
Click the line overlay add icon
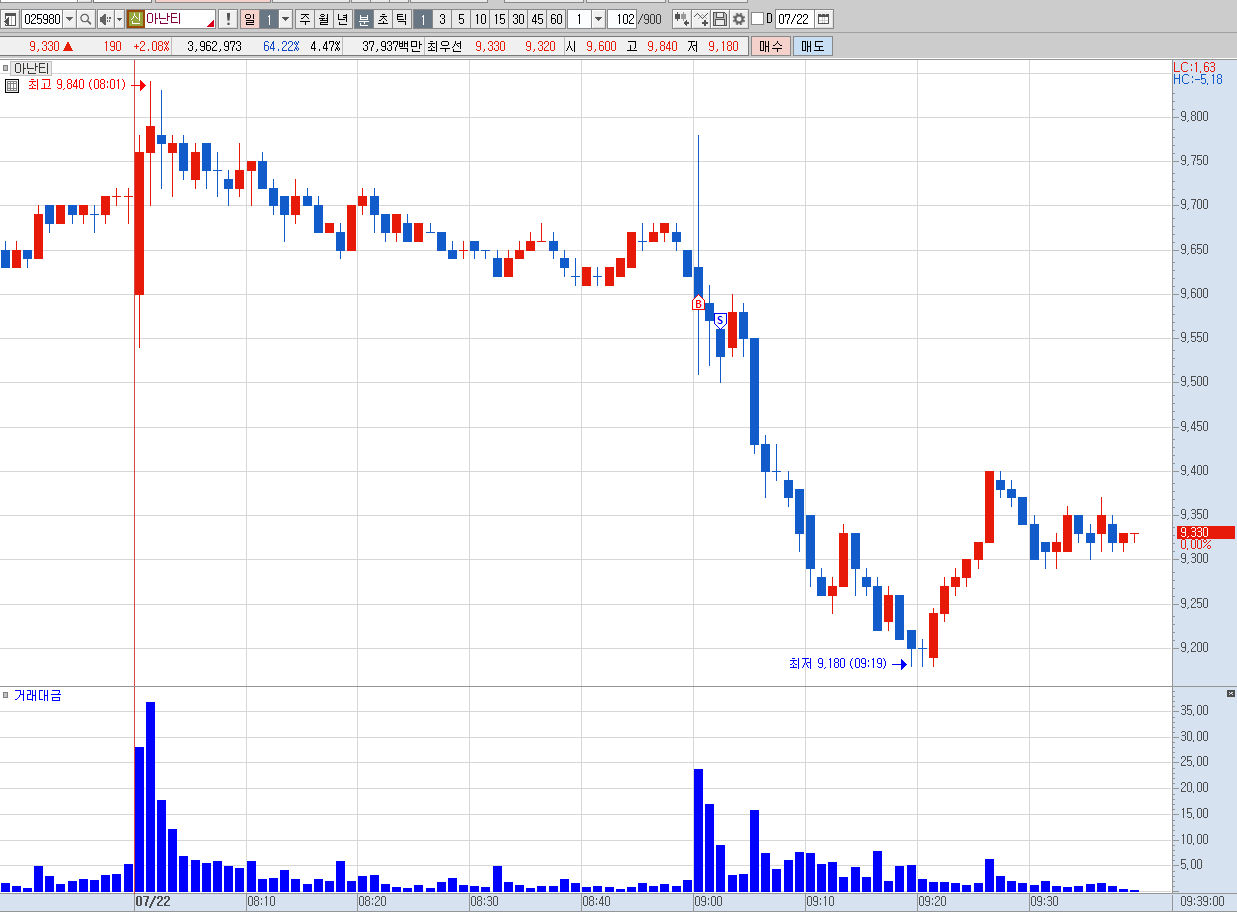click(701, 19)
